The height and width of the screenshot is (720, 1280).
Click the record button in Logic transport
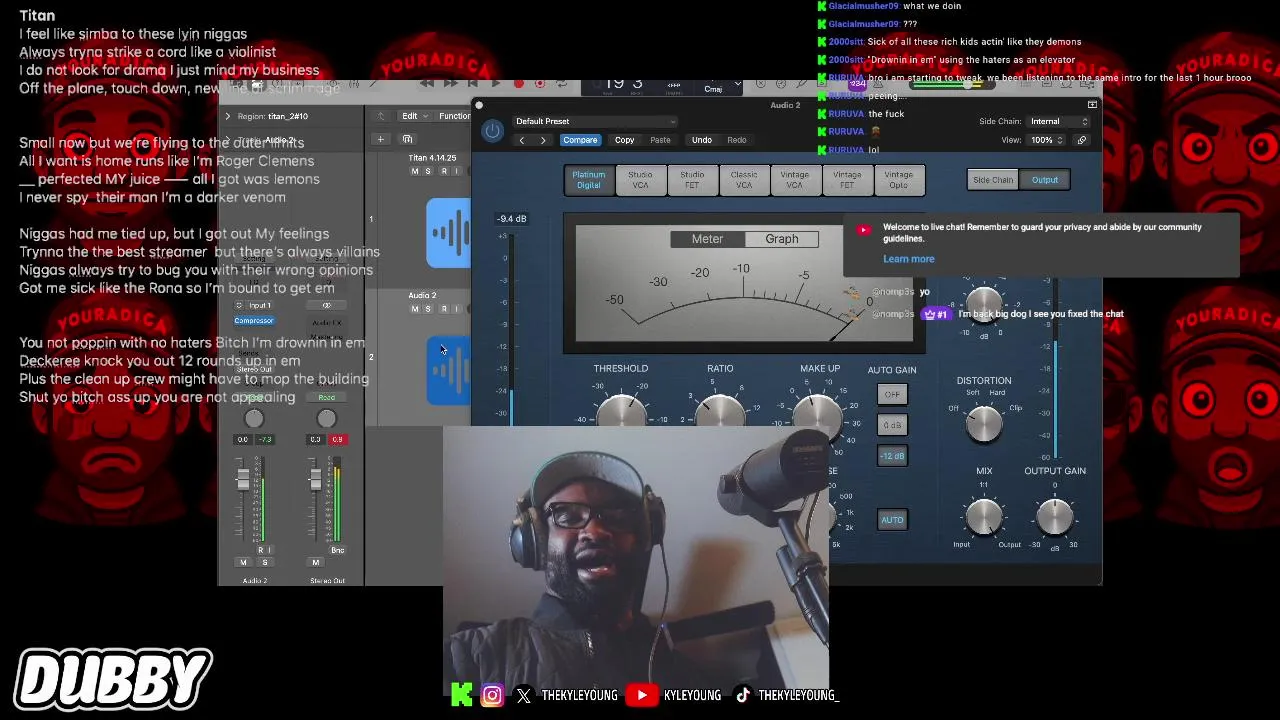pyautogui.click(x=518, y=84)
